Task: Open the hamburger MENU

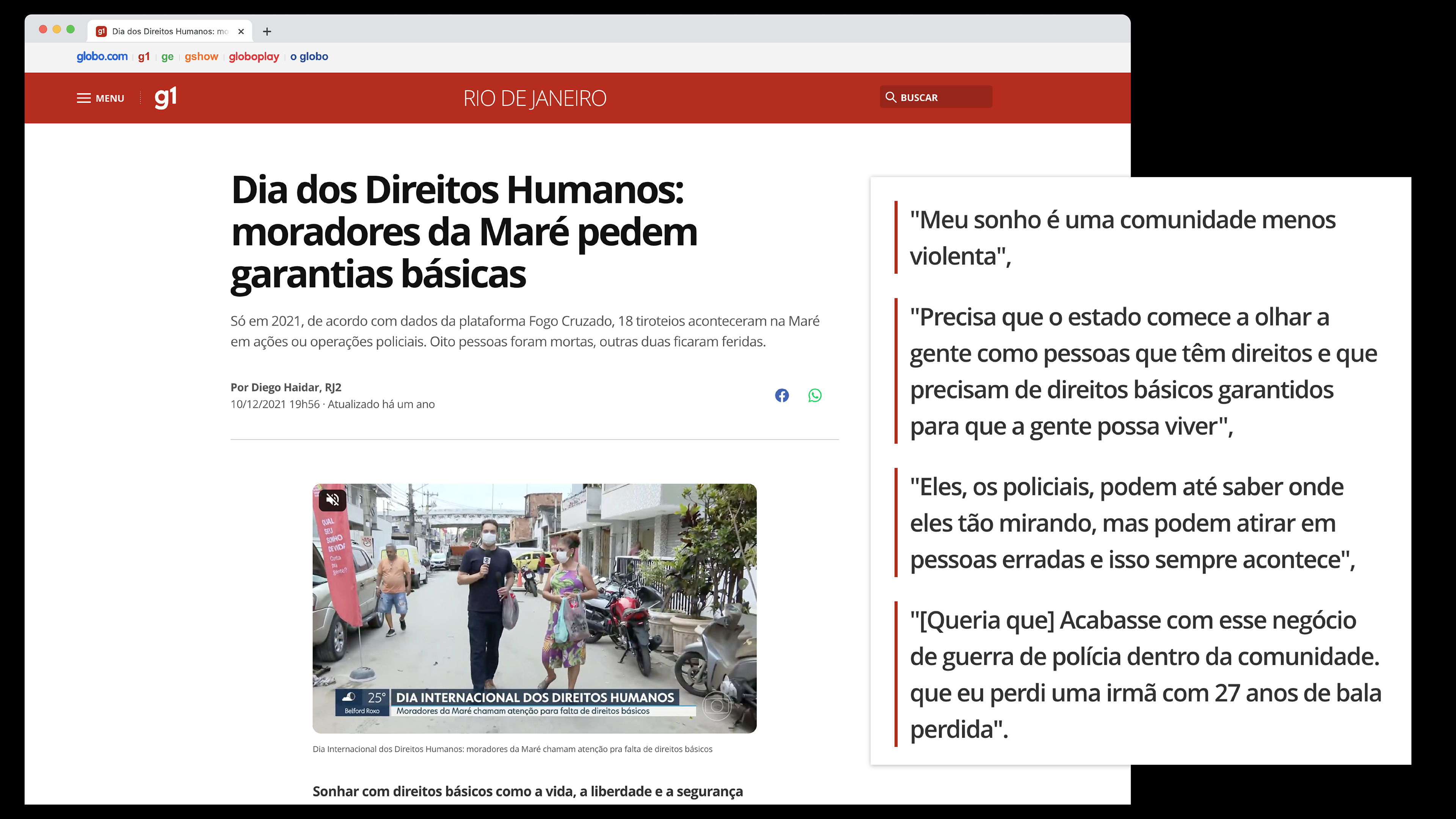Action: coord(100,98)
